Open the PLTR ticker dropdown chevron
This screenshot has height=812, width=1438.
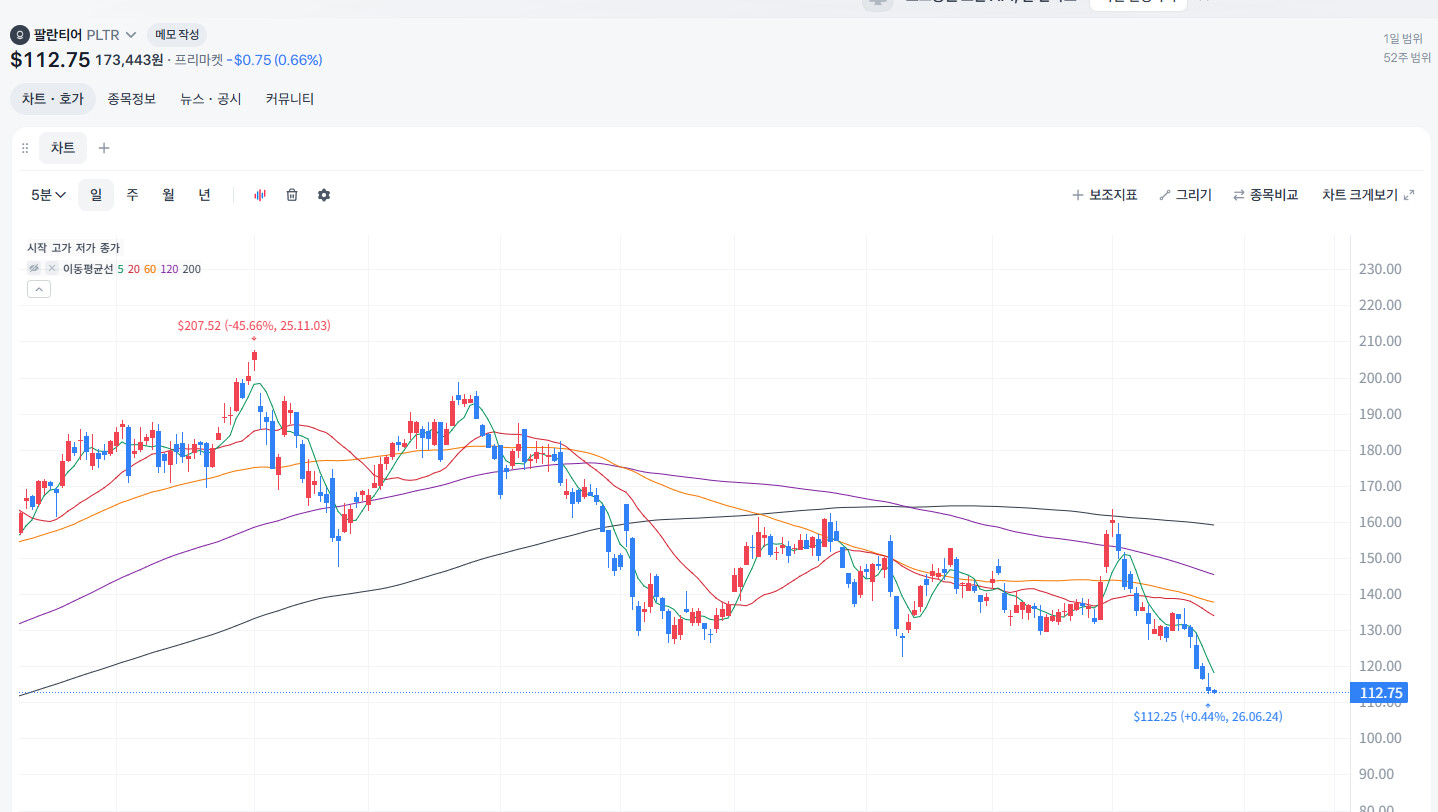tap(131, 35)
